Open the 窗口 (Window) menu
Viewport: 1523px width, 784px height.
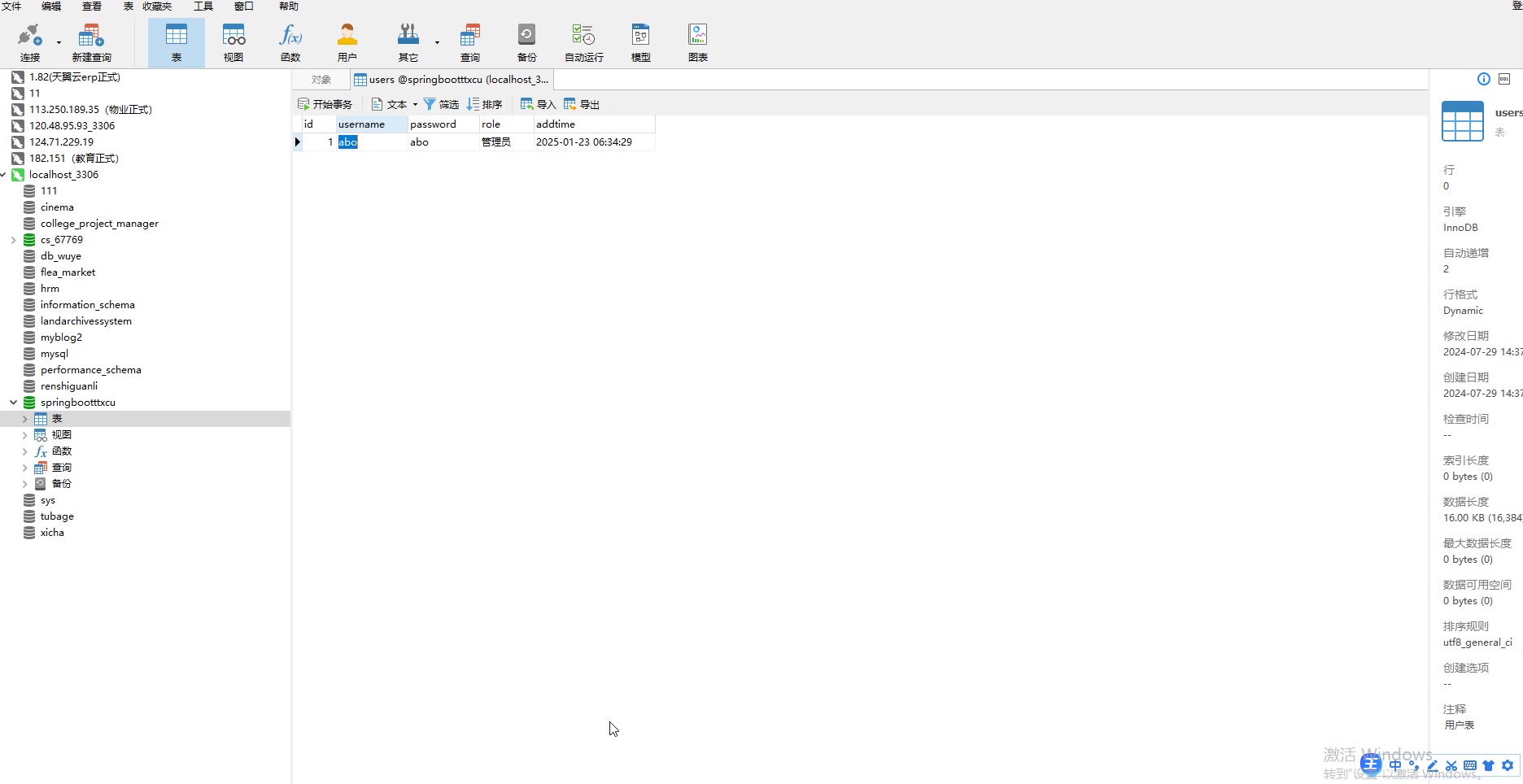click(x=244, y=7)
